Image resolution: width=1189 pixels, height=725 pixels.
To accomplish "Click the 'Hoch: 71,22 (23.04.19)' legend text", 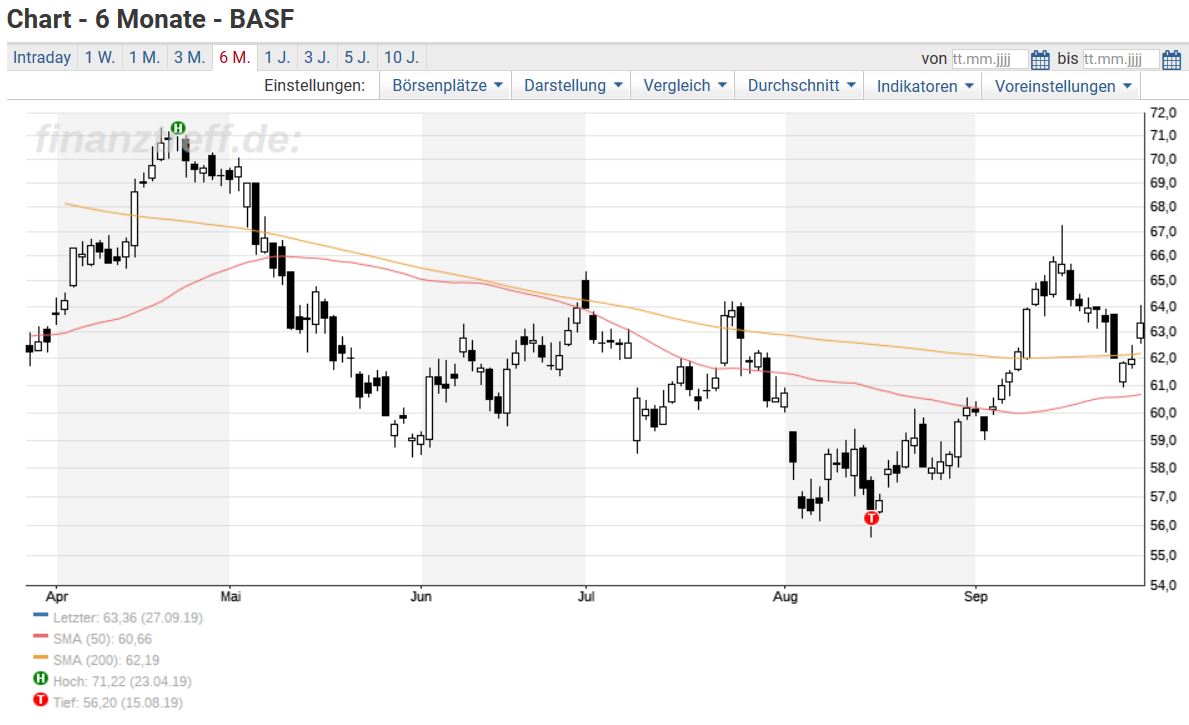I will [x=122, y=681].
